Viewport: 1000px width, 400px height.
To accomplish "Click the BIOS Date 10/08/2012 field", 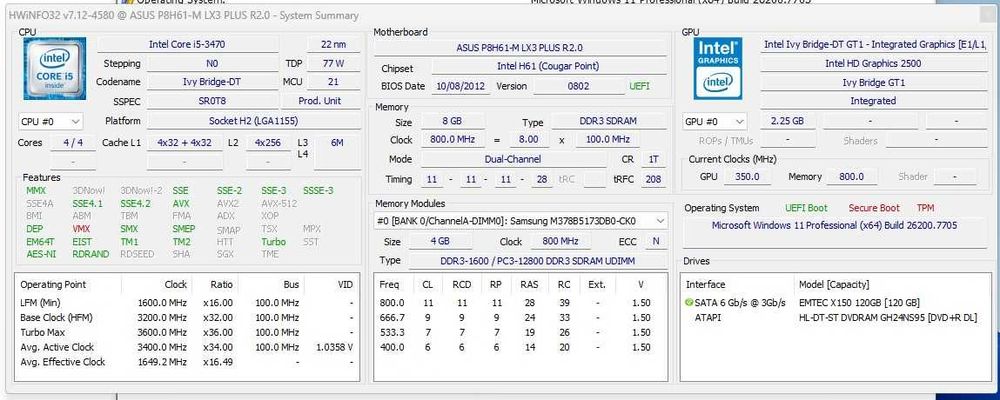I will [x=460, y=86].
